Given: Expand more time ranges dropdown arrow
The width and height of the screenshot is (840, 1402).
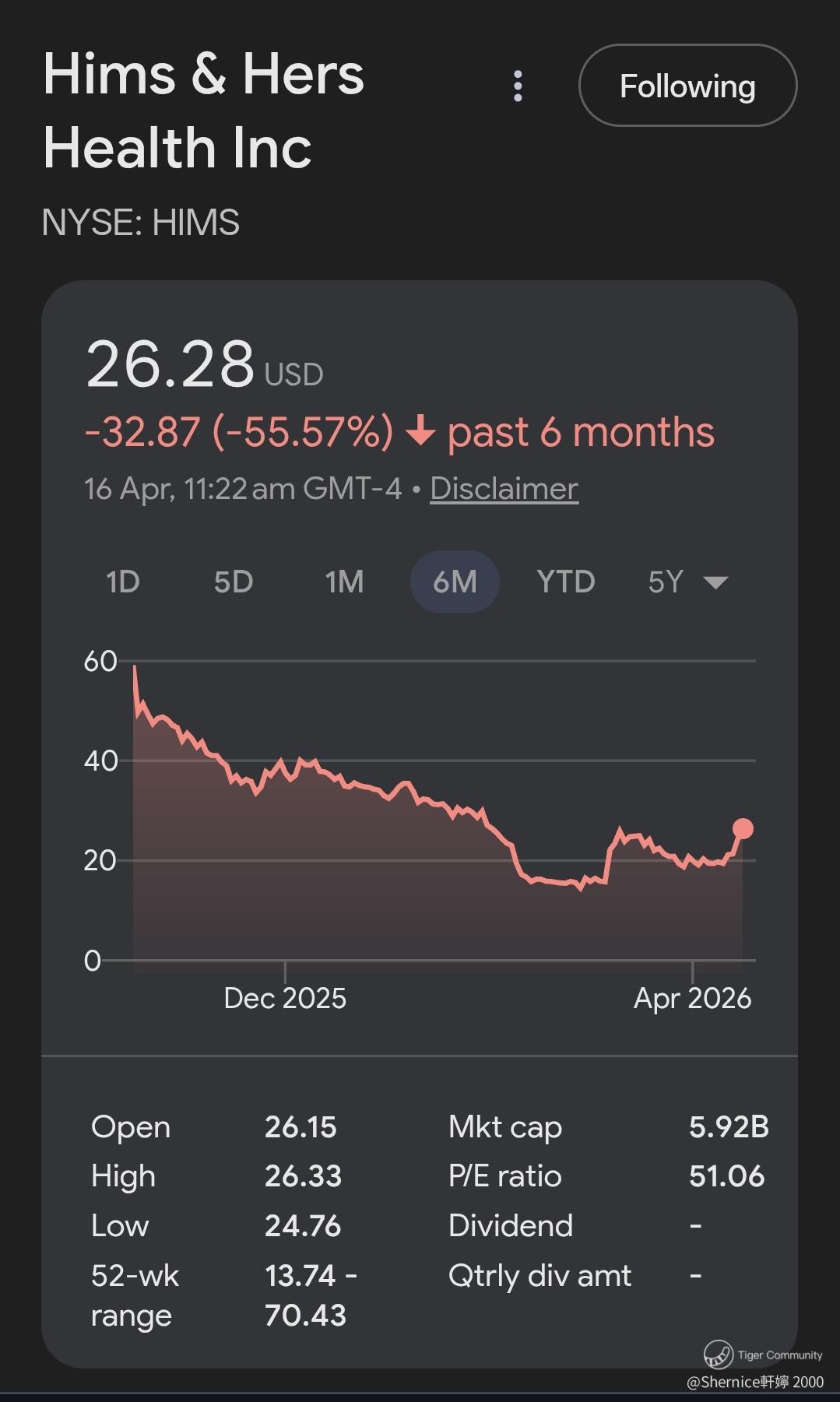Looking at the screenshot, I should point(715,582).
